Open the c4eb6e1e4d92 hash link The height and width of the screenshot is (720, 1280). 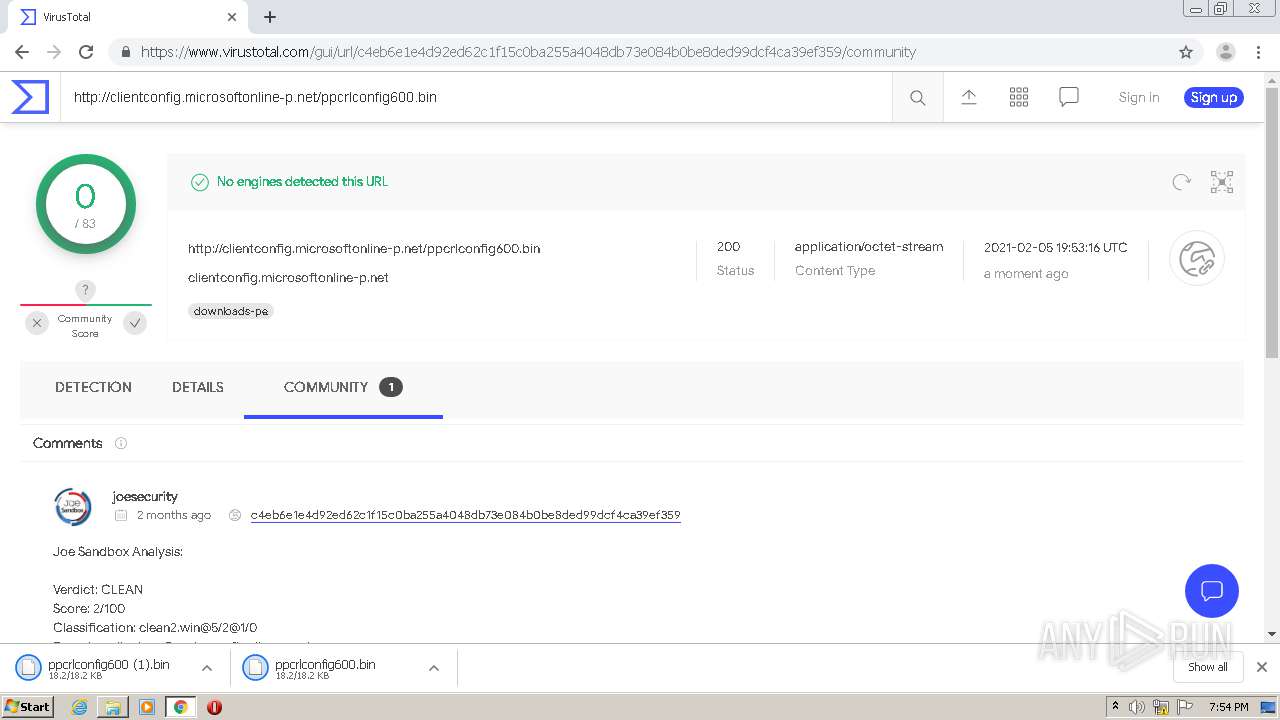[466, 515]
